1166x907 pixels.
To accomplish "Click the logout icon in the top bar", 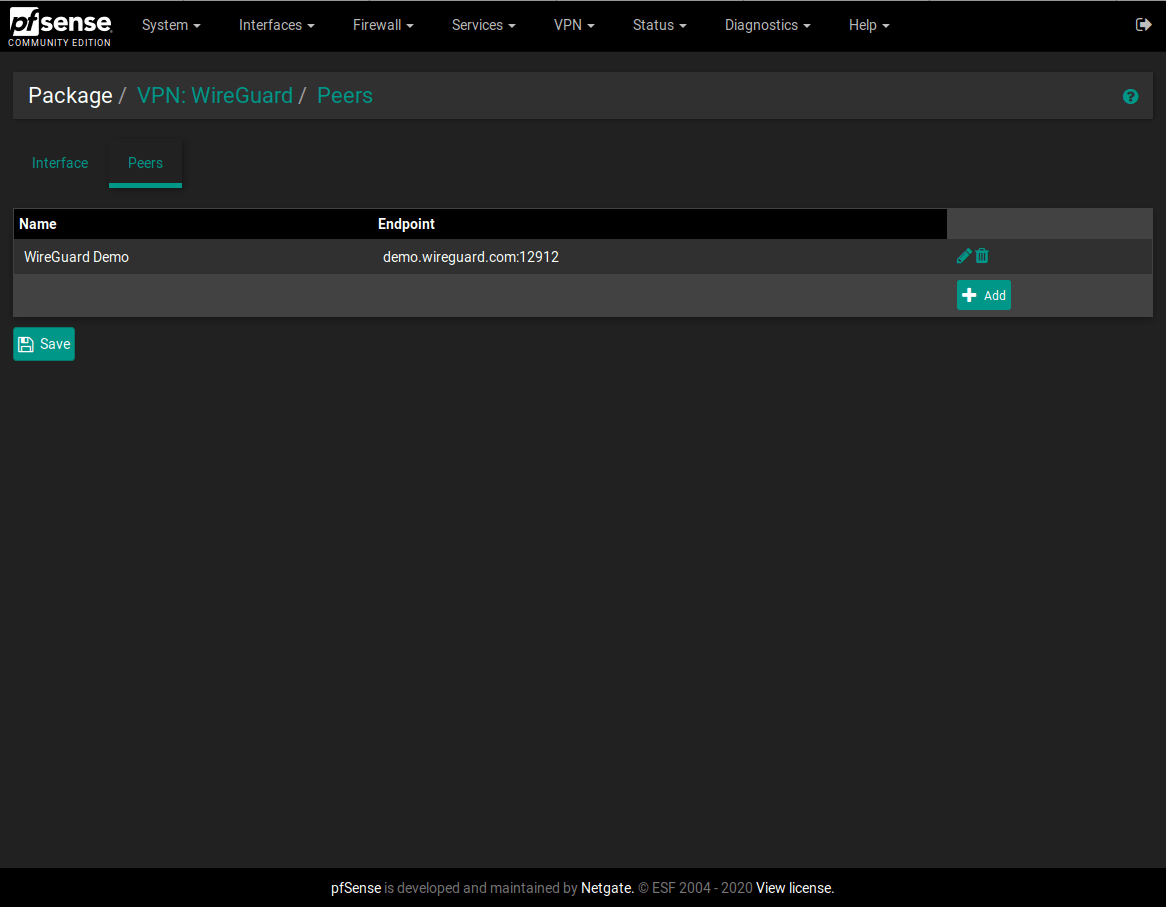I will coord(1144,25).
